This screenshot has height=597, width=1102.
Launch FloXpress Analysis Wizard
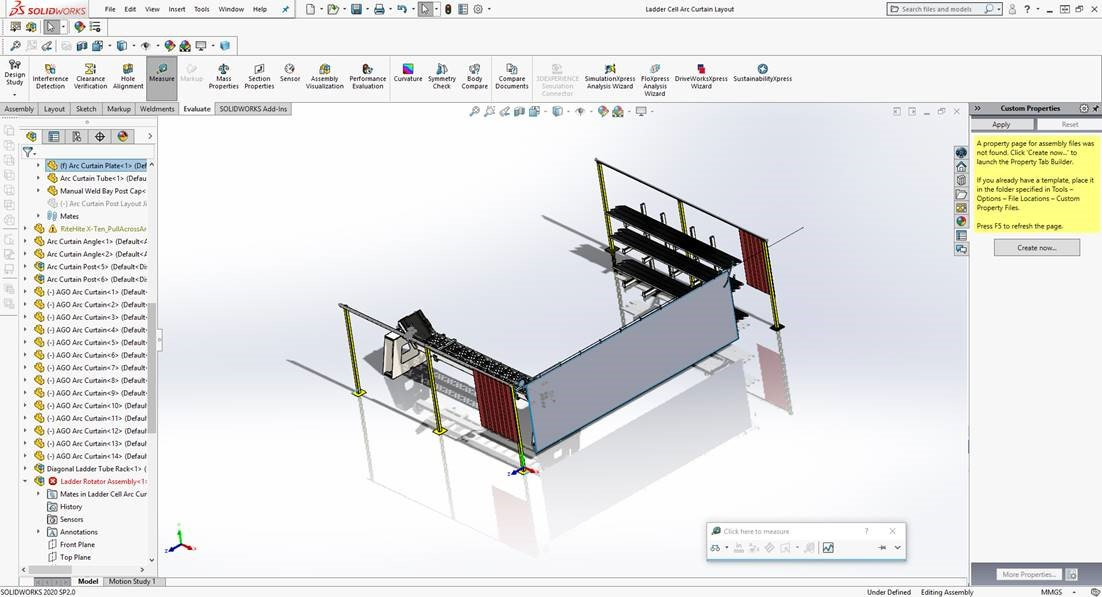click(x=655, y=79)
